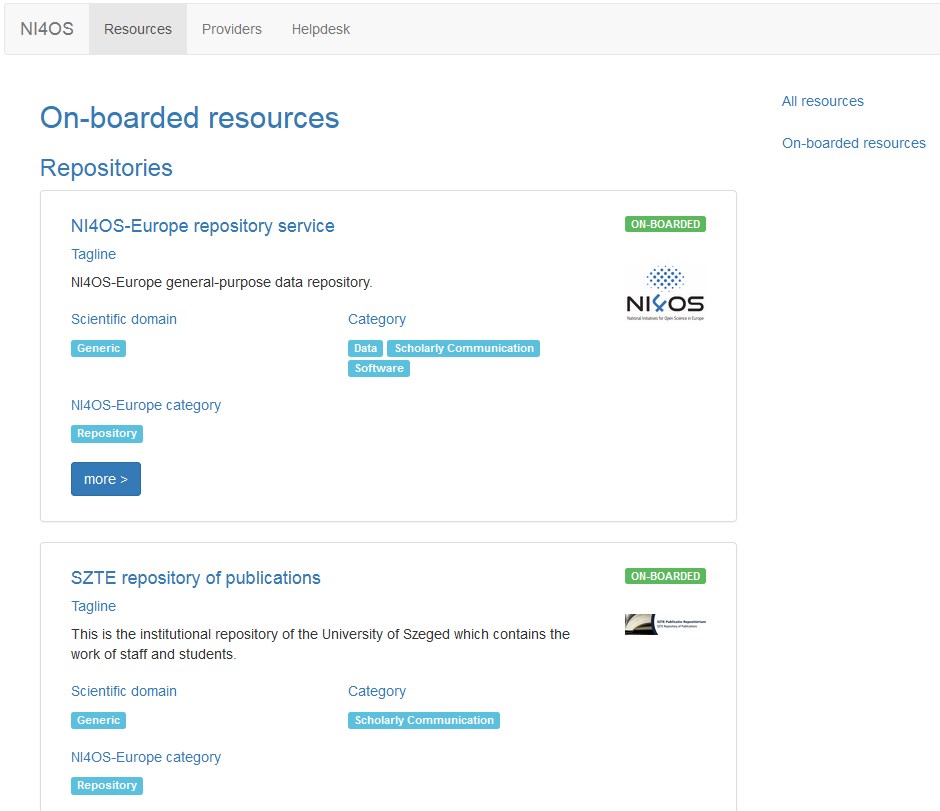Click Generic domain tag in NI4OS-Europe card
This screenshot has height=811, width=940.
click(98, 348)
